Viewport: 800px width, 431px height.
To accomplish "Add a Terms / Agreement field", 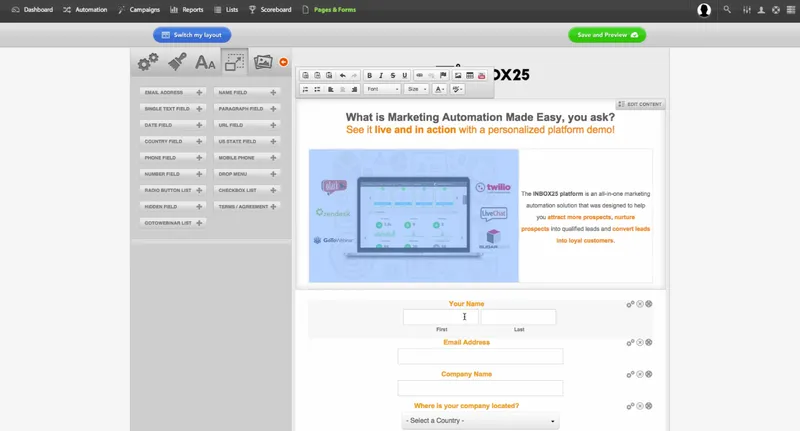I will point(247,207).
